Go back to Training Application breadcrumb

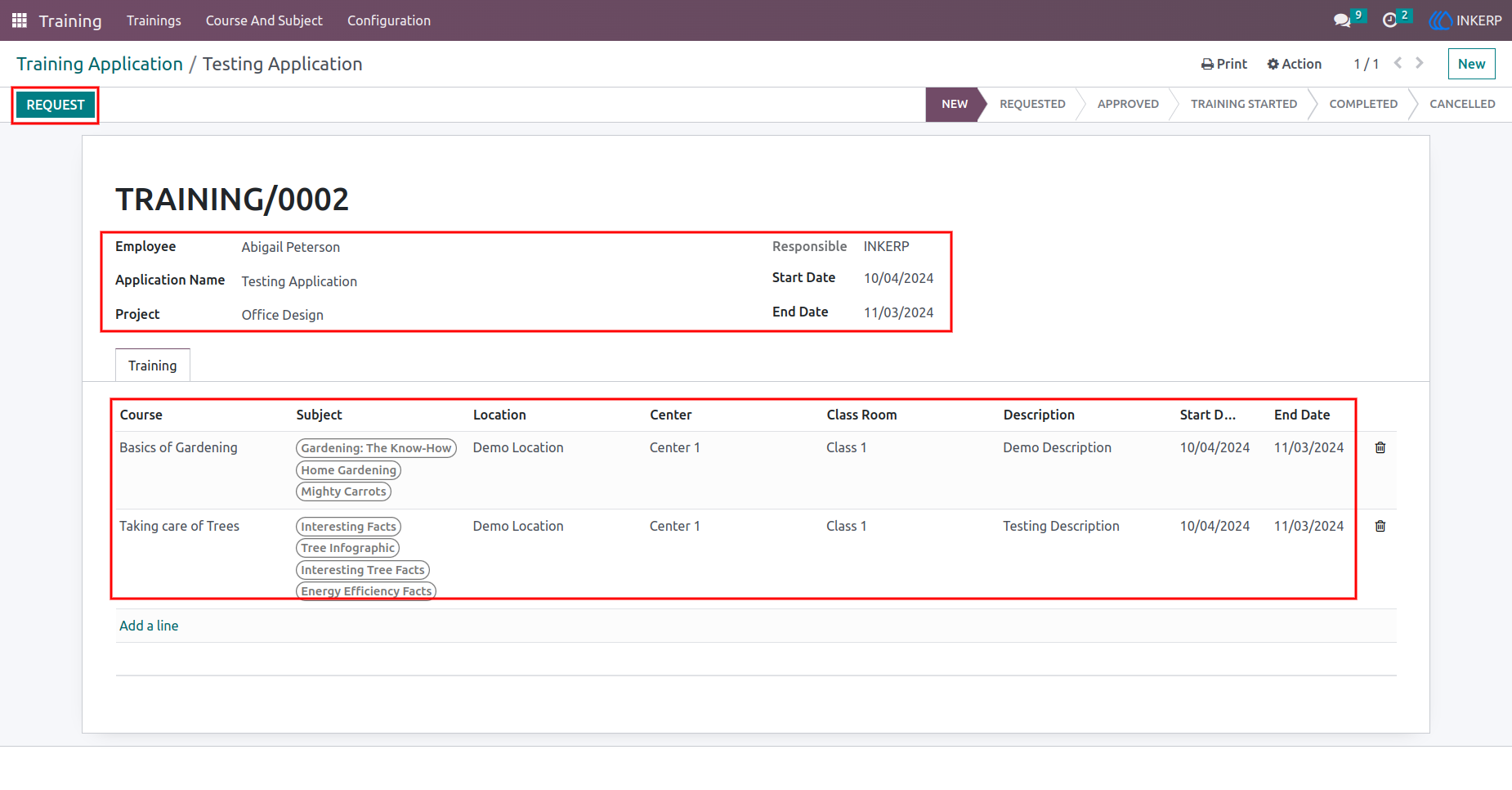tap(100, 64)
